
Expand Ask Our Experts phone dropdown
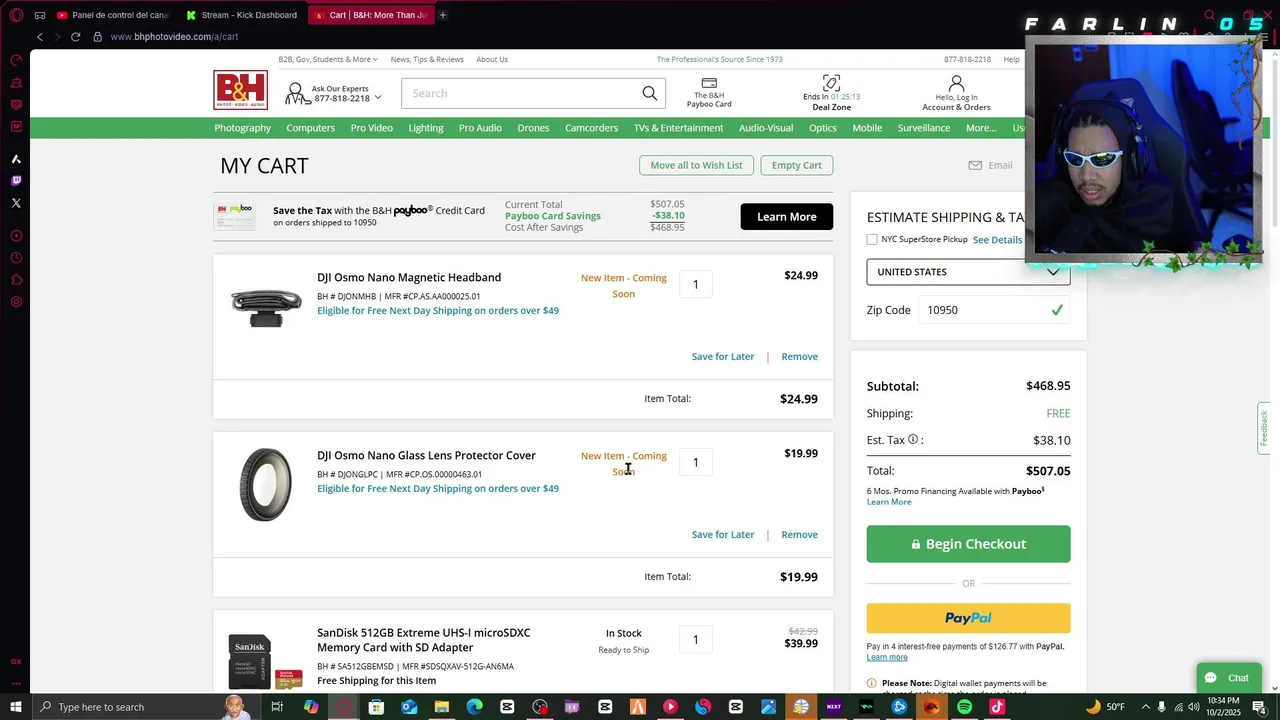(334, 93)
